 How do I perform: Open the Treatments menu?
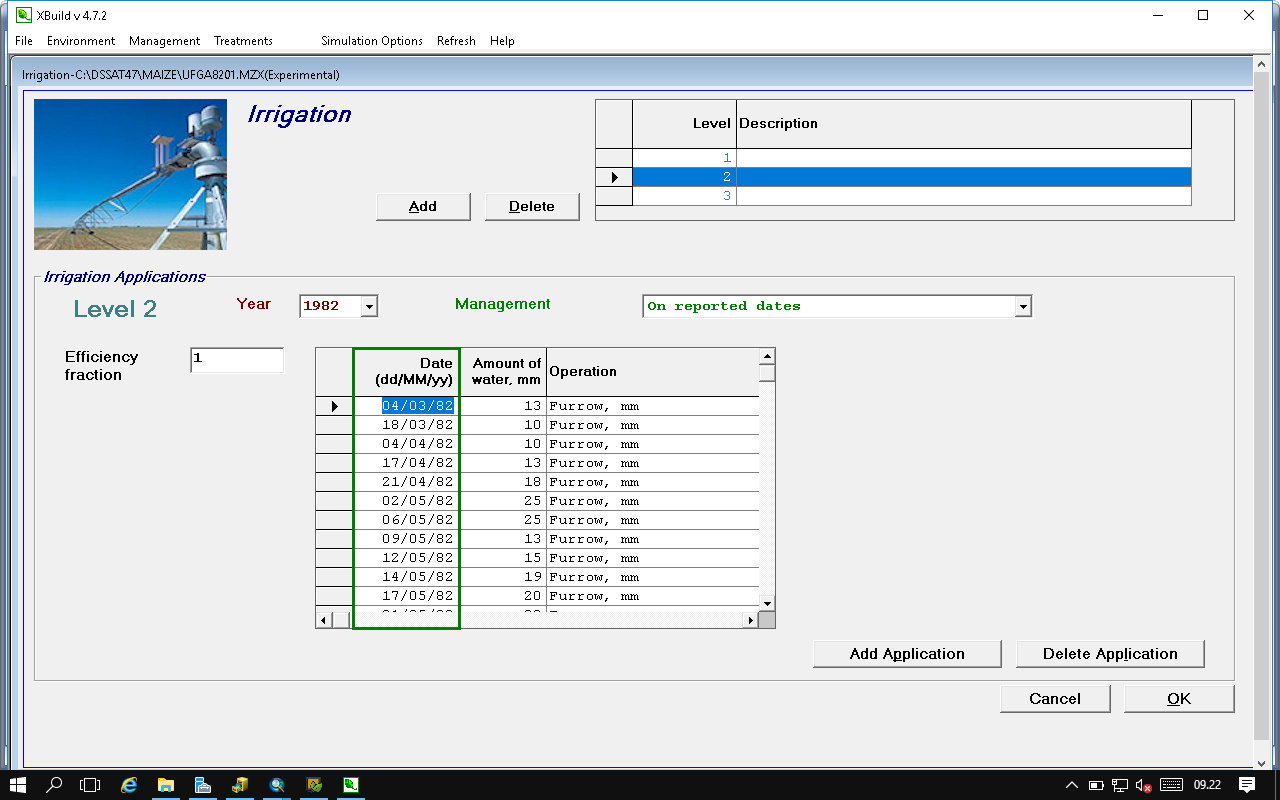[243, 41]
